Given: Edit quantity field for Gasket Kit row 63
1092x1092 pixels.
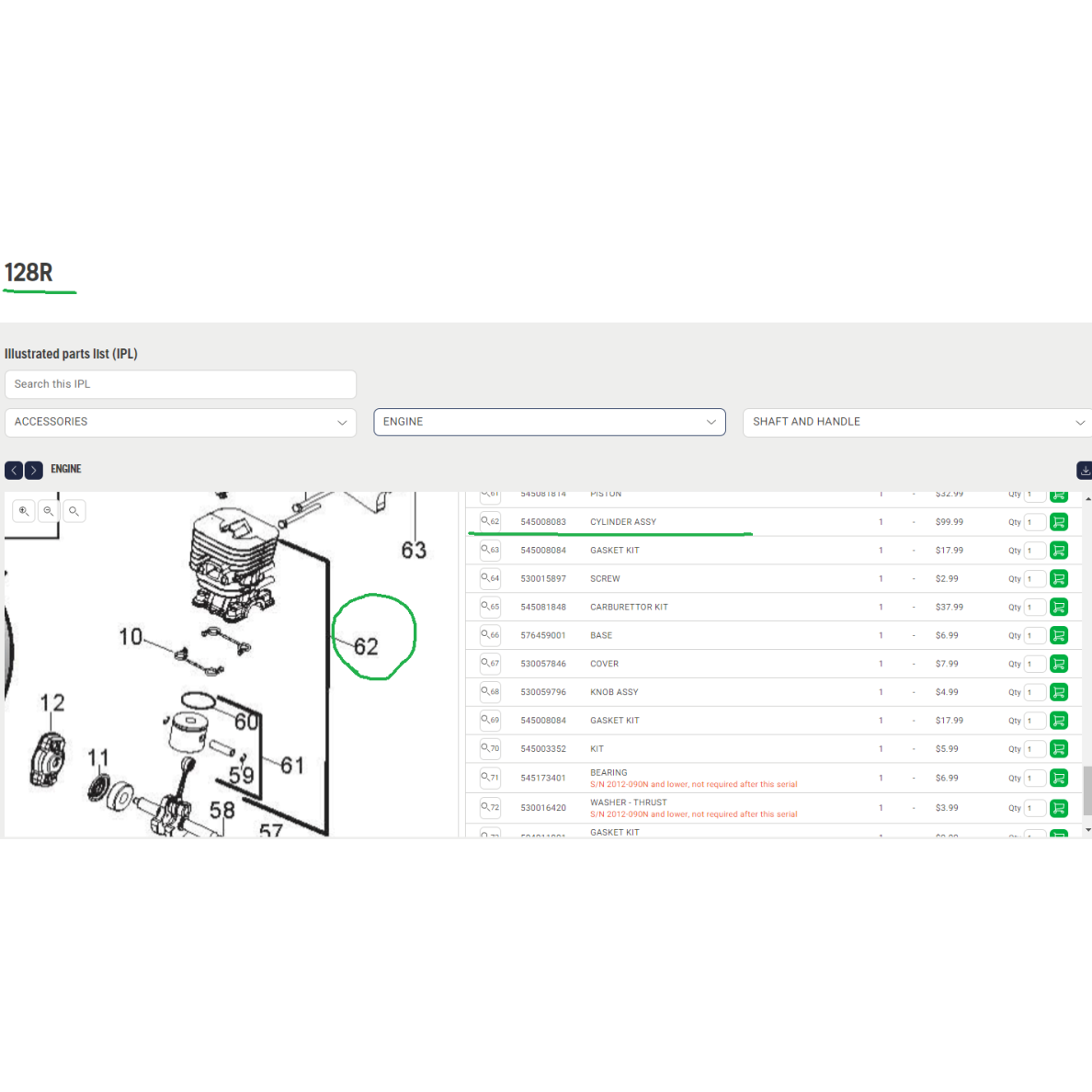Looking at the screenshot, I should [1035, 551].
